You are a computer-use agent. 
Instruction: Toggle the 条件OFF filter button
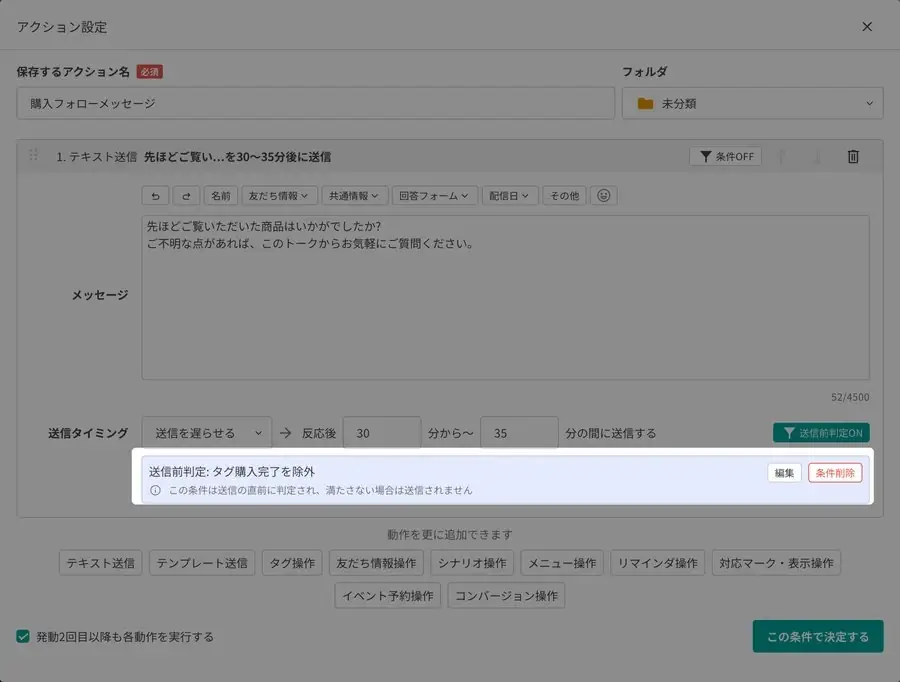click(726, 156)
